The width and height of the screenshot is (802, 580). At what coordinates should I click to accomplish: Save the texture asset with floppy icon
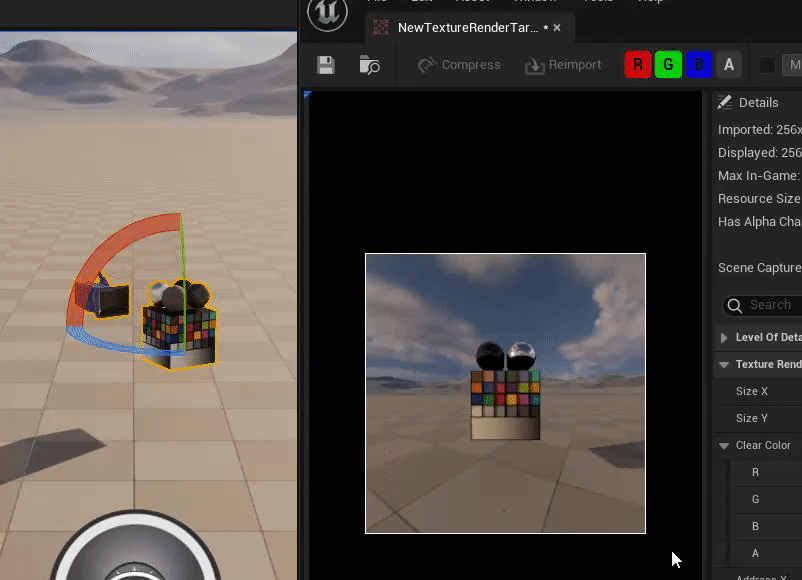[326, 65]
